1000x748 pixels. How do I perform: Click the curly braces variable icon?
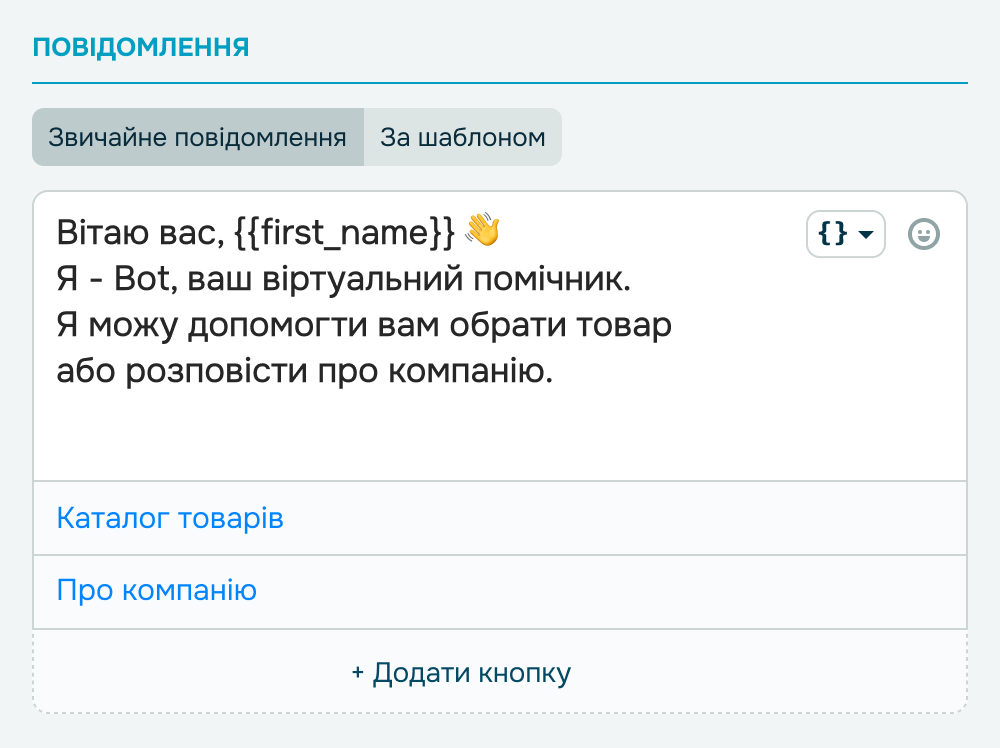[832, 234]
